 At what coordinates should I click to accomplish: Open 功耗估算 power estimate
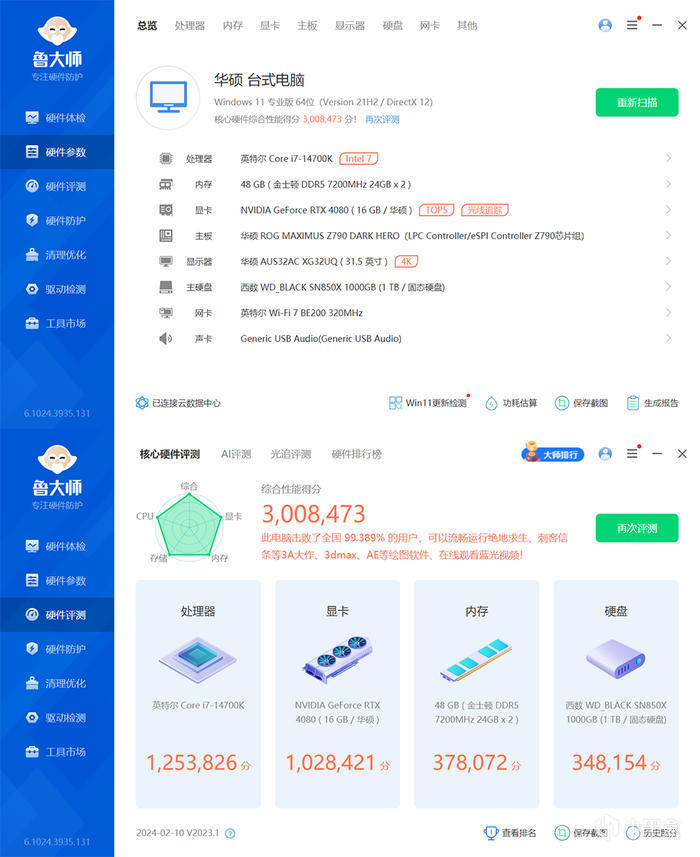[x=511, y=403]
